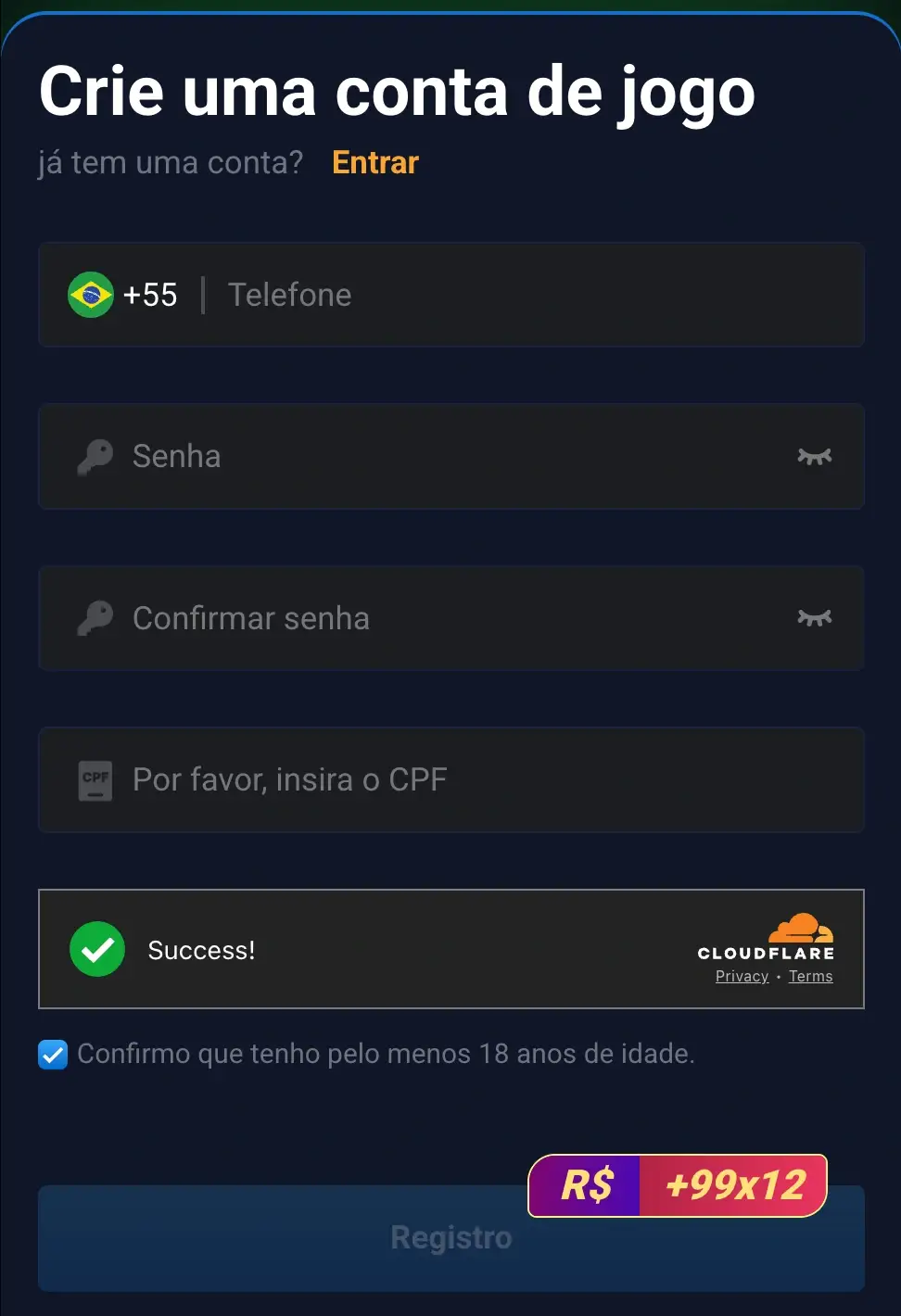Screen dimensions: 901x1316
Task: Click the CPF card icon
Action: coord(95,780)
